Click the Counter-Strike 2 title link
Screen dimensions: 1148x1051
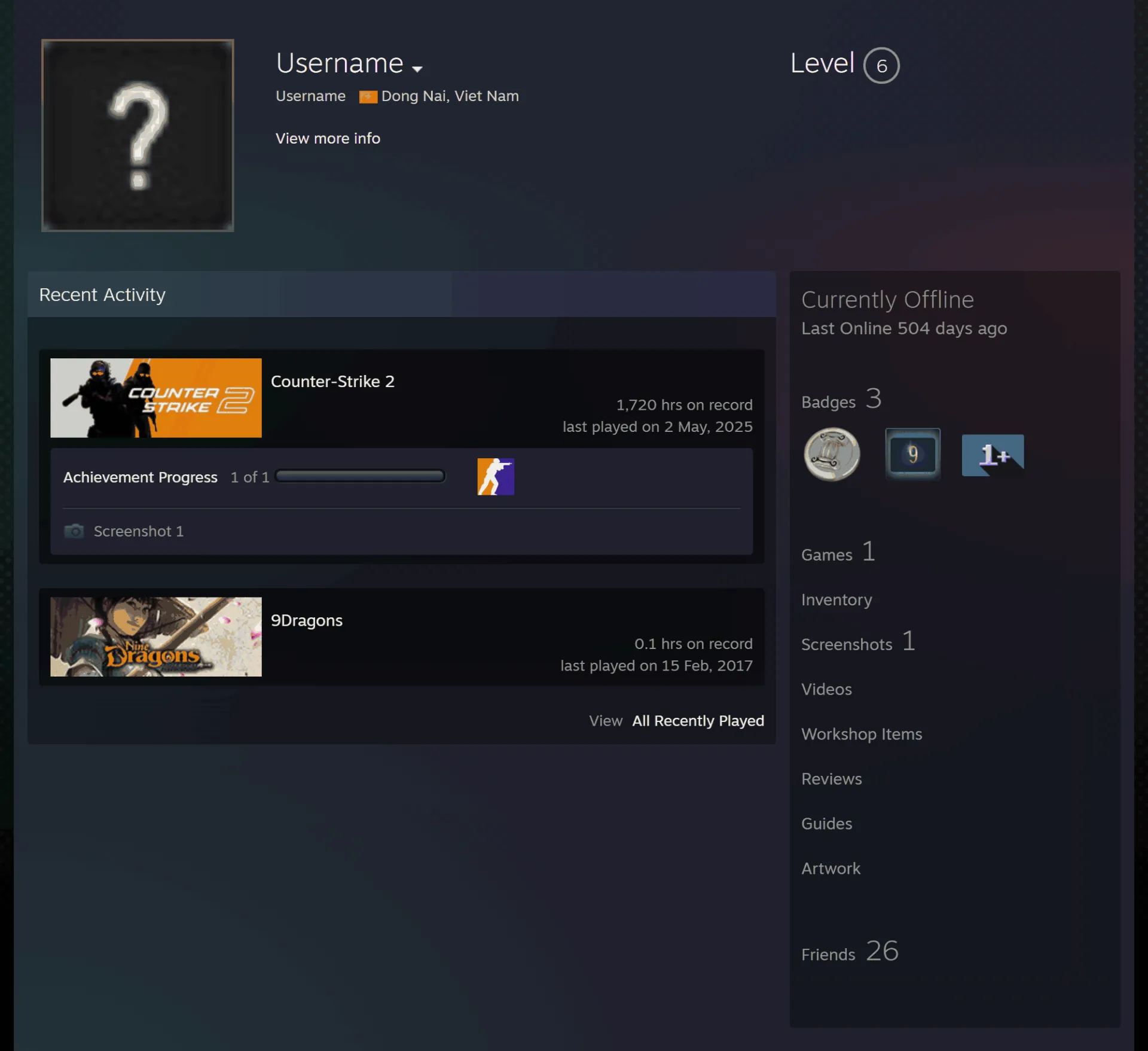click(332, 382)
